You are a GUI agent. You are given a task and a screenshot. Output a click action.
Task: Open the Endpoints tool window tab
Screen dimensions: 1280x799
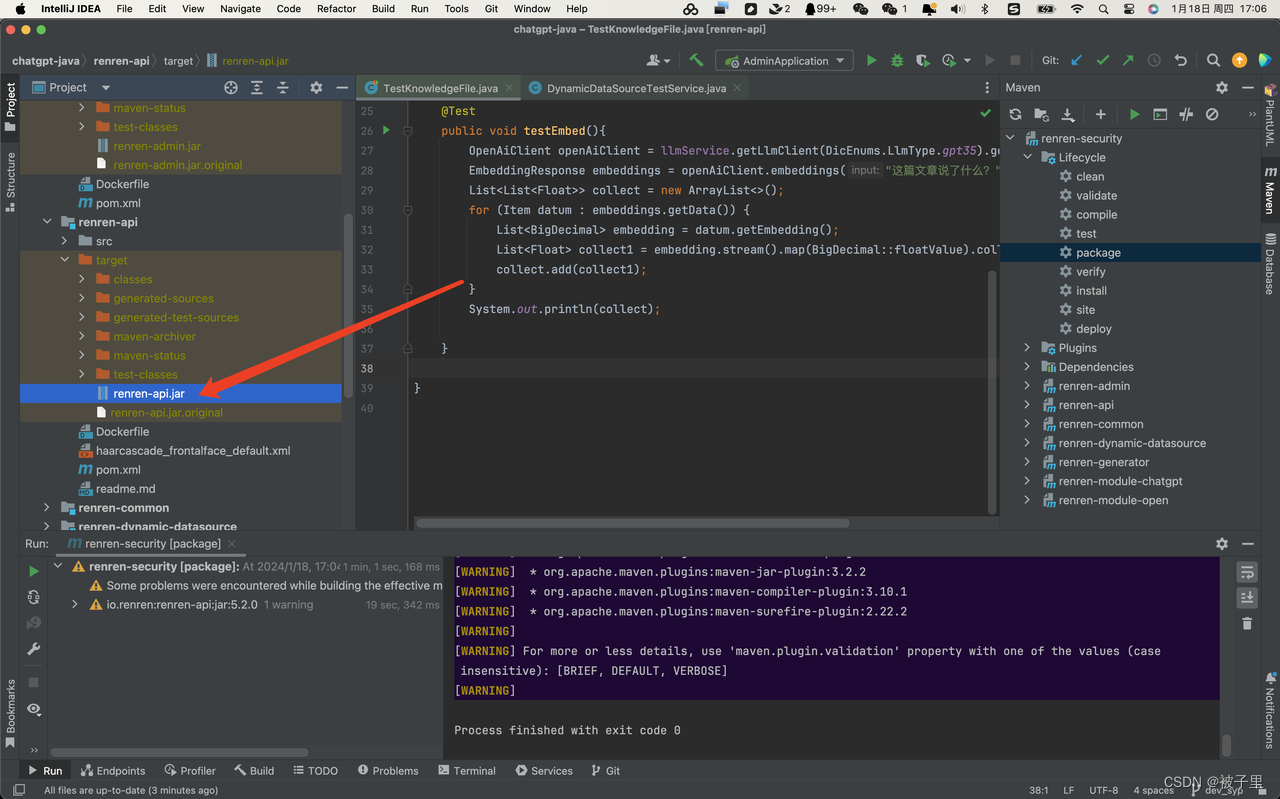113,770
